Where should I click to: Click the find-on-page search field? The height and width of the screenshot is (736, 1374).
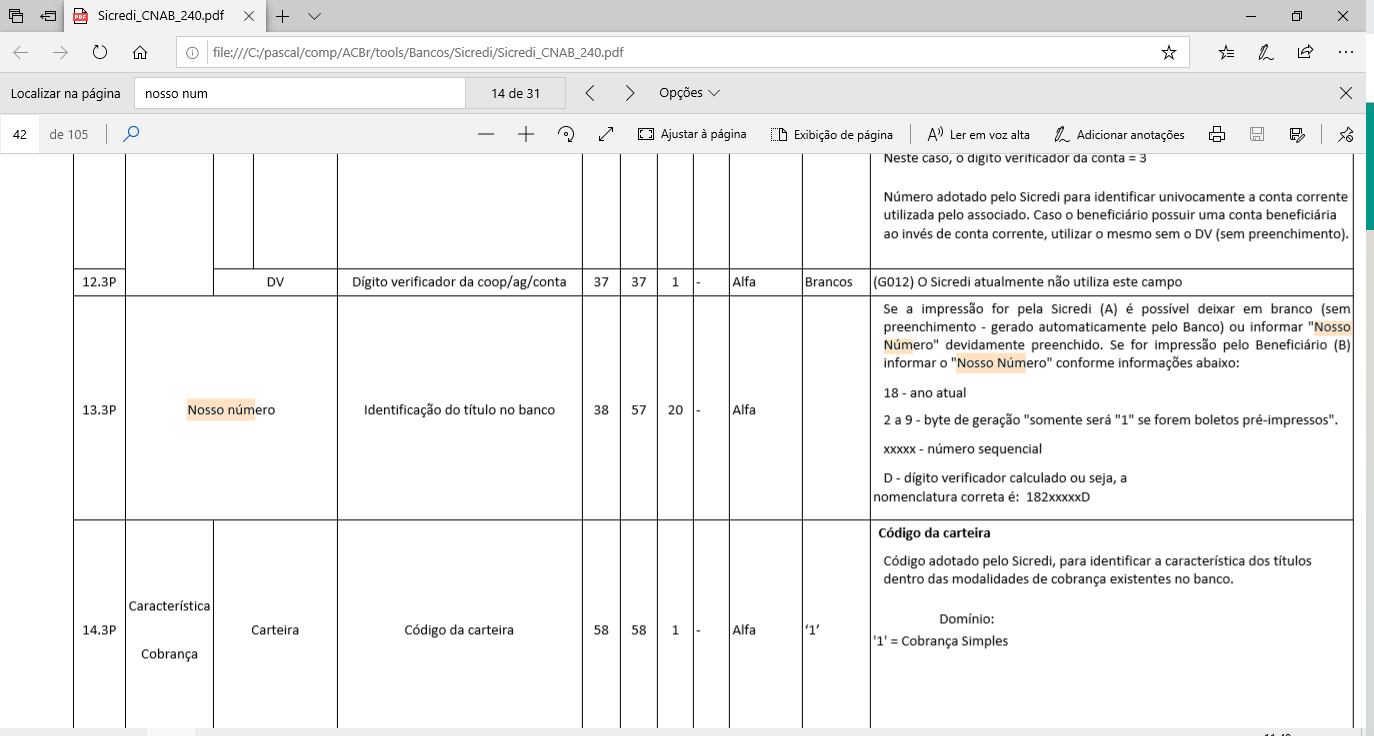point(300,93)
